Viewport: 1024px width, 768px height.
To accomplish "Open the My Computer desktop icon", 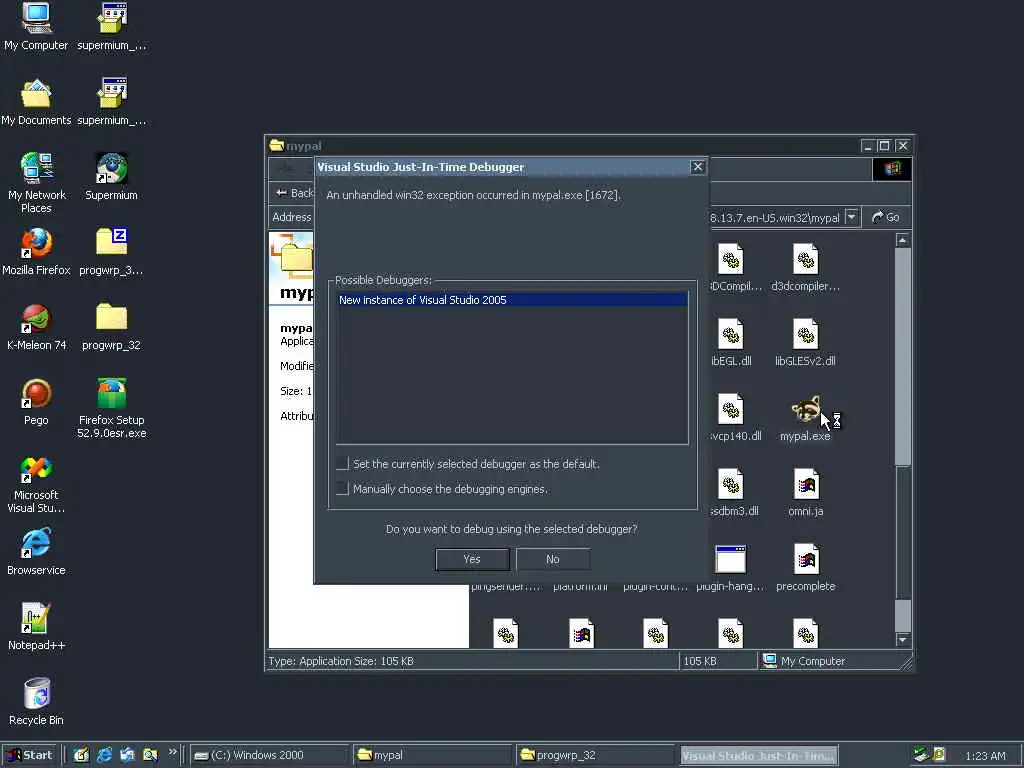I will click(x=36, y=26).
